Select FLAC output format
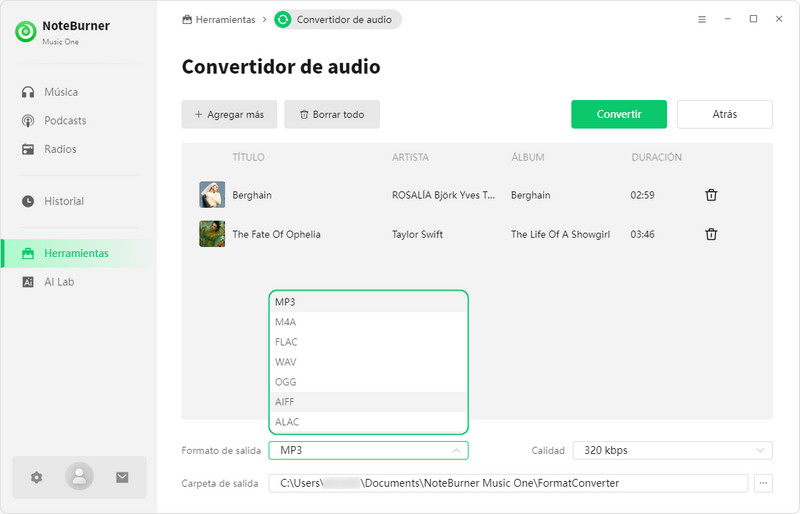The image size is (800, 514). [368, 342]
